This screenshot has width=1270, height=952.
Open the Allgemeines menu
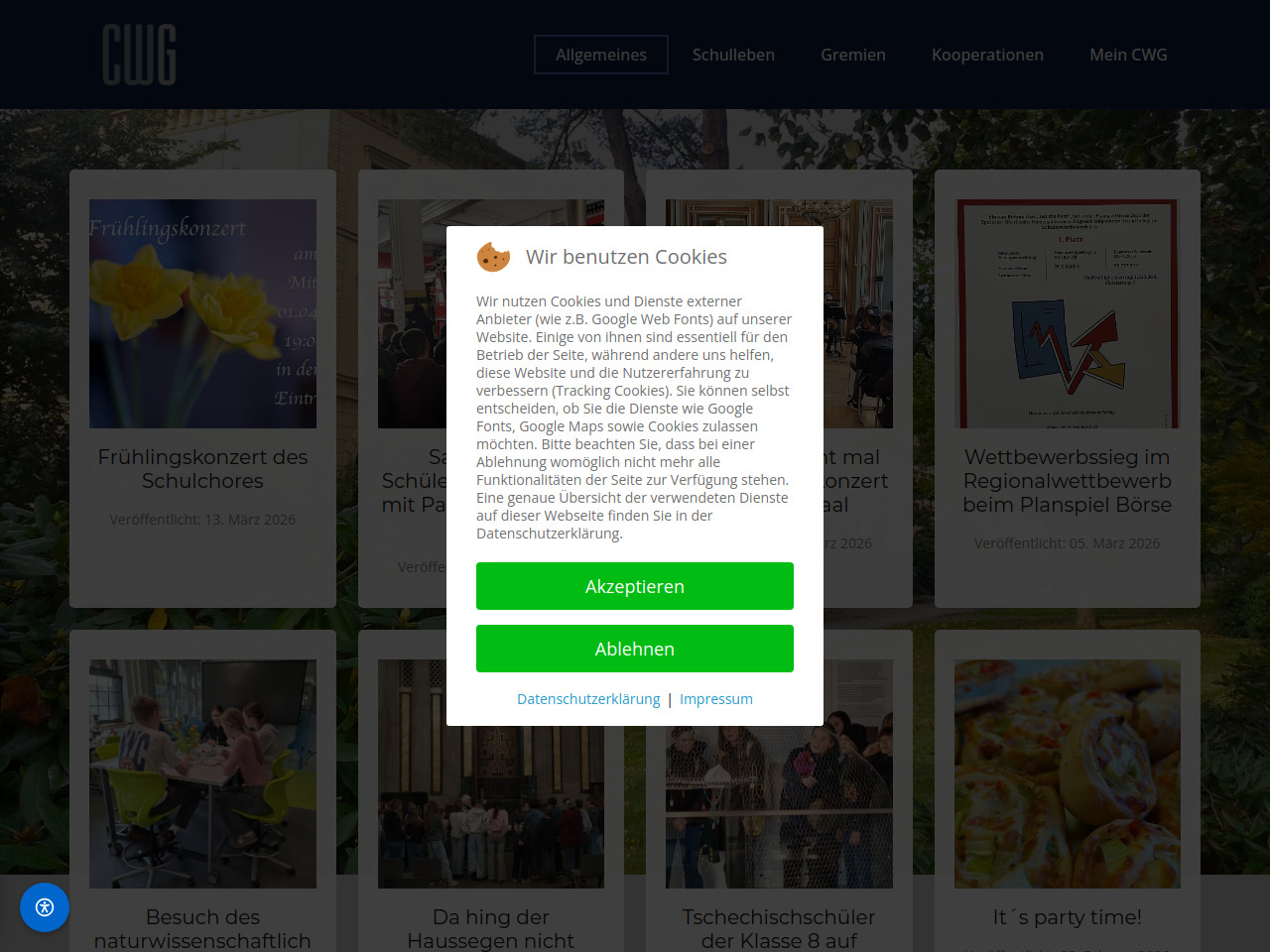coord(601,55)
